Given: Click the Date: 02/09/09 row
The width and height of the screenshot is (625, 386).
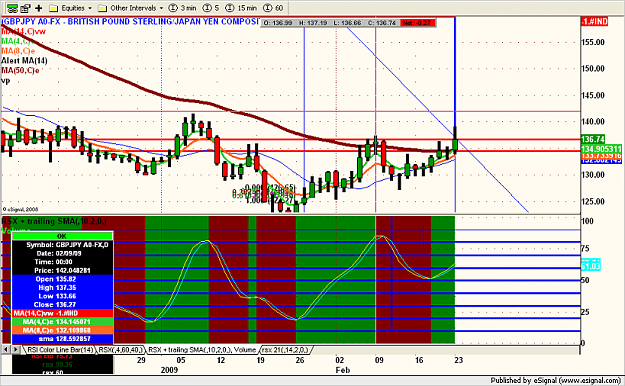Looking at the screenshot, I should pos(63,254).
